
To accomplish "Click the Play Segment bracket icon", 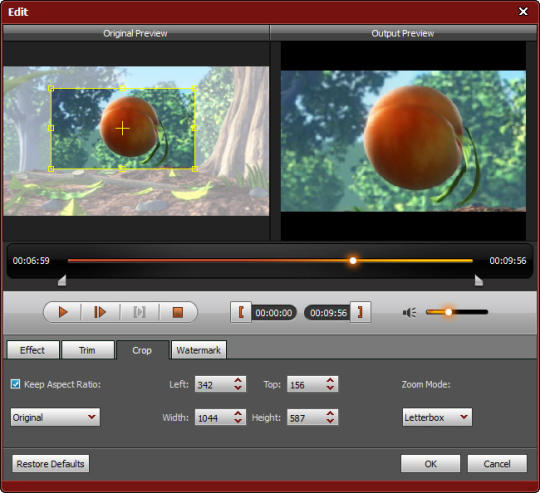I will [139, 312].
